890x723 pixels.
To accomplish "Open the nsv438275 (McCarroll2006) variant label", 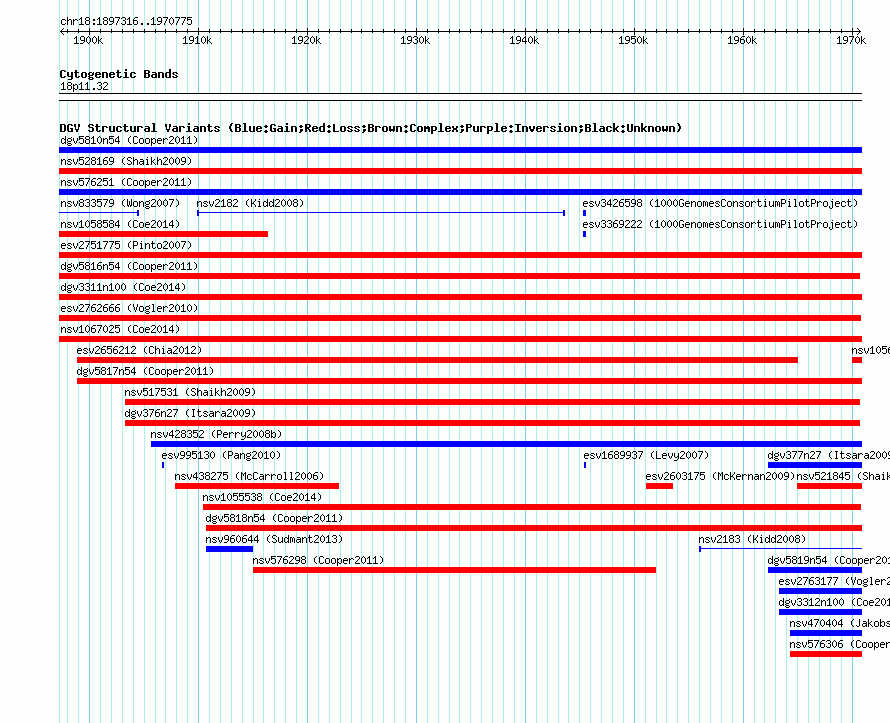I will click(x=249, y=476).
